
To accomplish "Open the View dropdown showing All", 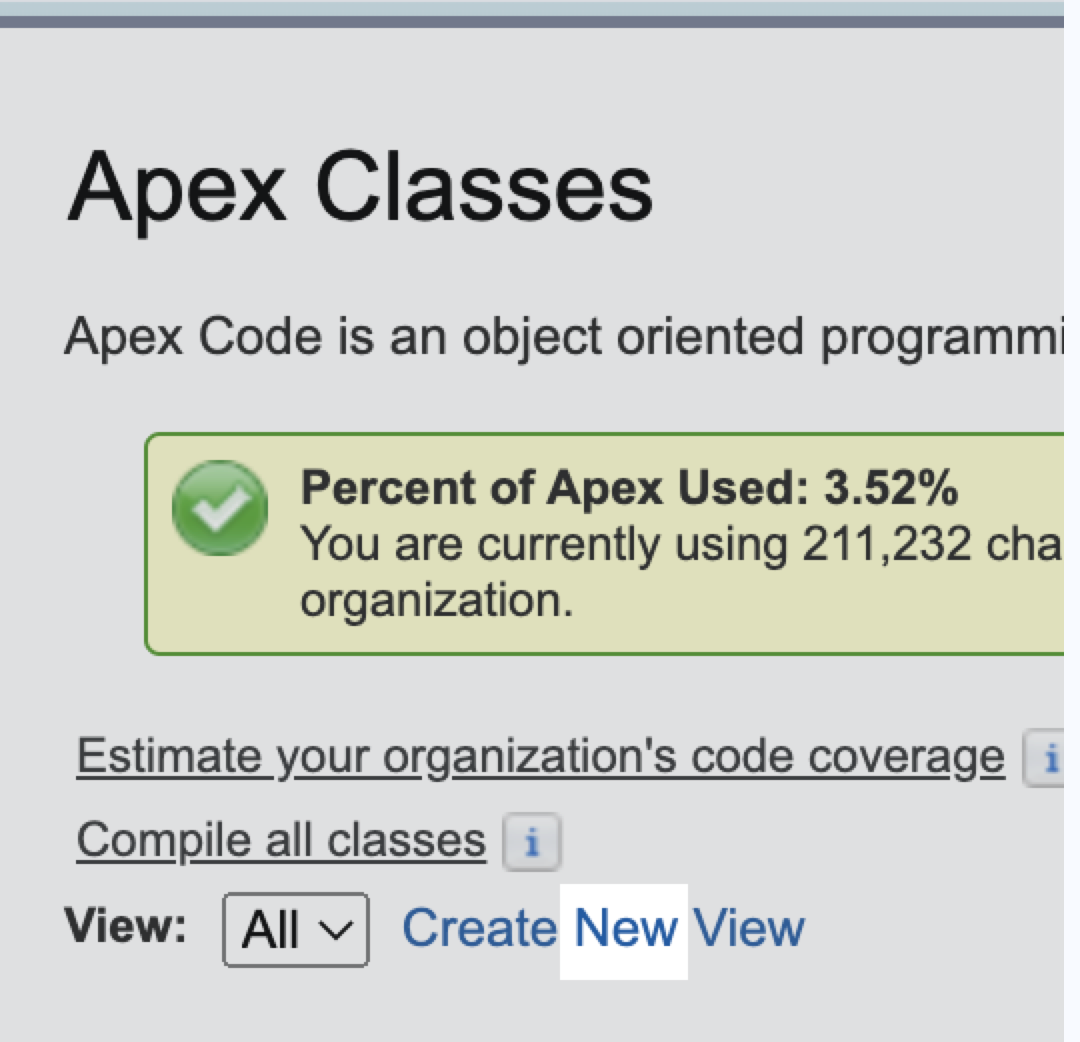I will click(295, 930).
